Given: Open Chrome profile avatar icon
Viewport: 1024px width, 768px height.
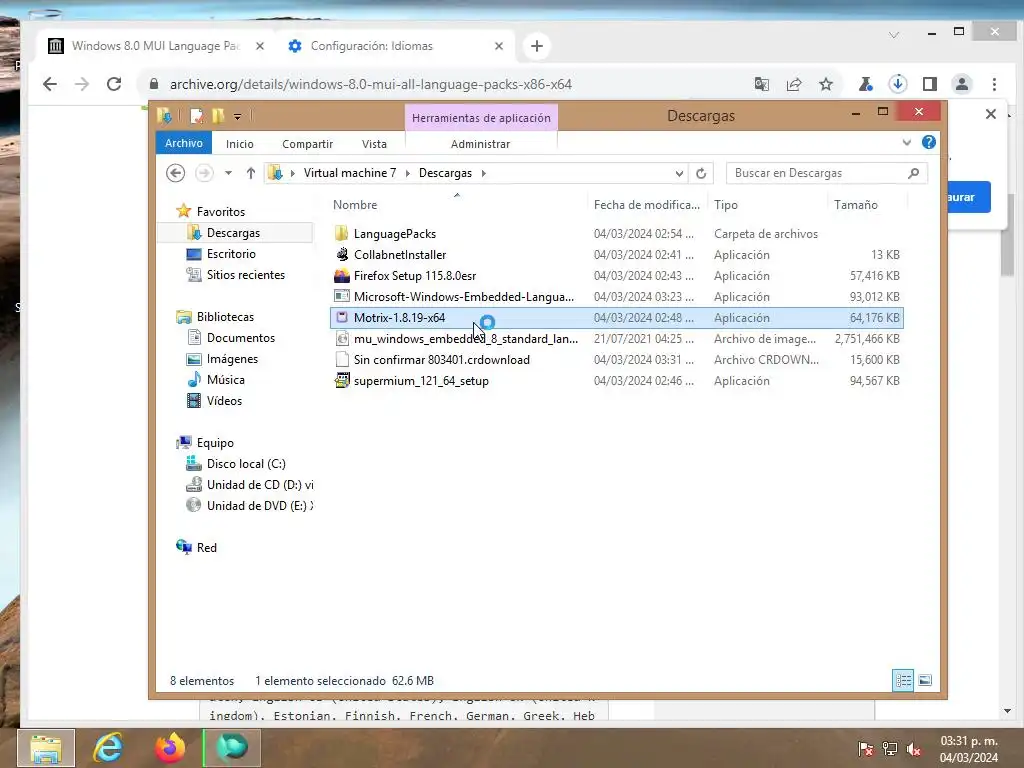Looking at the screenshot, I should (962, 84).
